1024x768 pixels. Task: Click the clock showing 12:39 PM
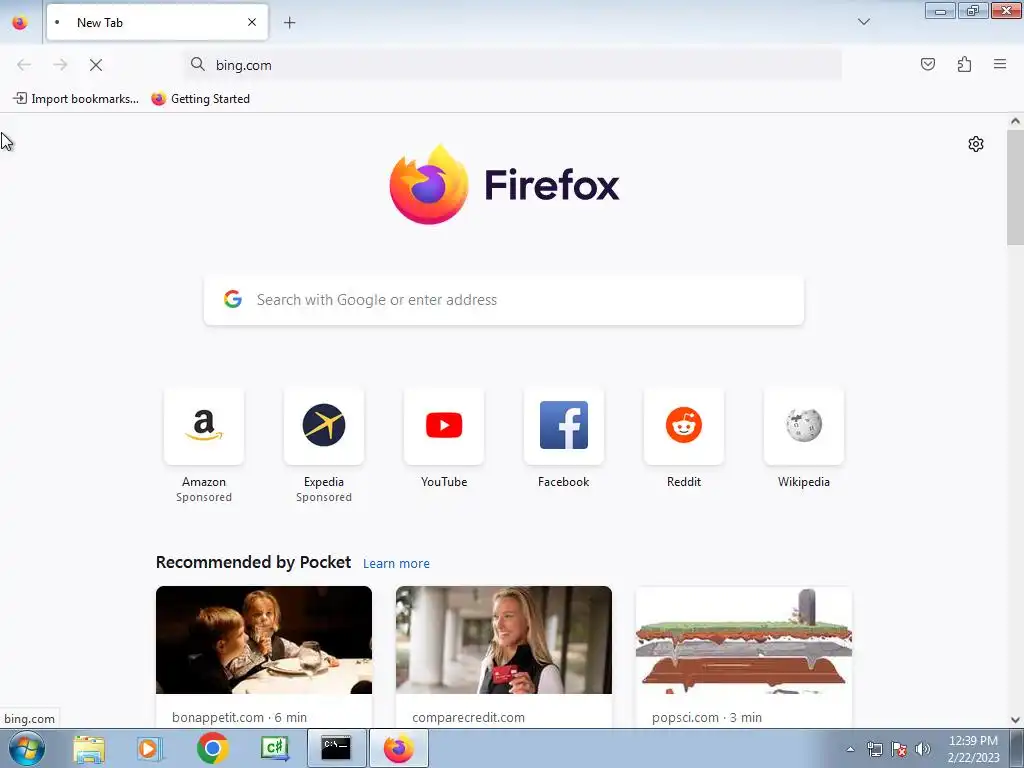coord(973,741)
